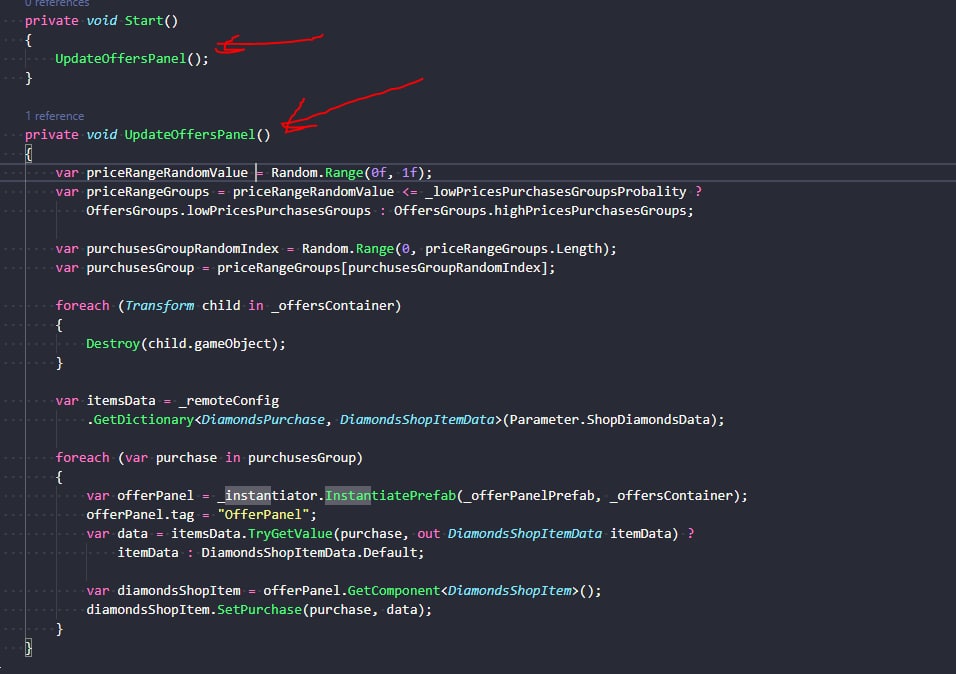Click gameObject in child.gameObject
The height and width of the screenshot is (674, 956).
point(233,344)
